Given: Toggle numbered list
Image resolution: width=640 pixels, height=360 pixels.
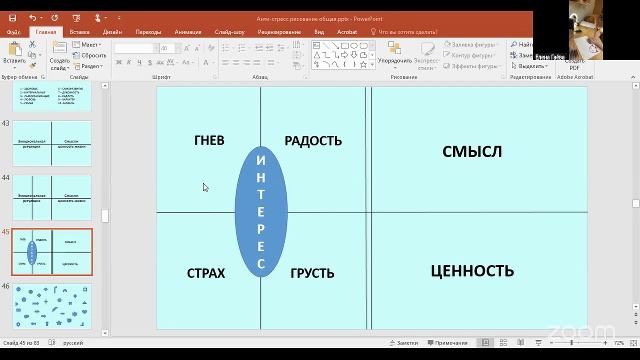Looking at the screenshot, I should pos(243,49).
